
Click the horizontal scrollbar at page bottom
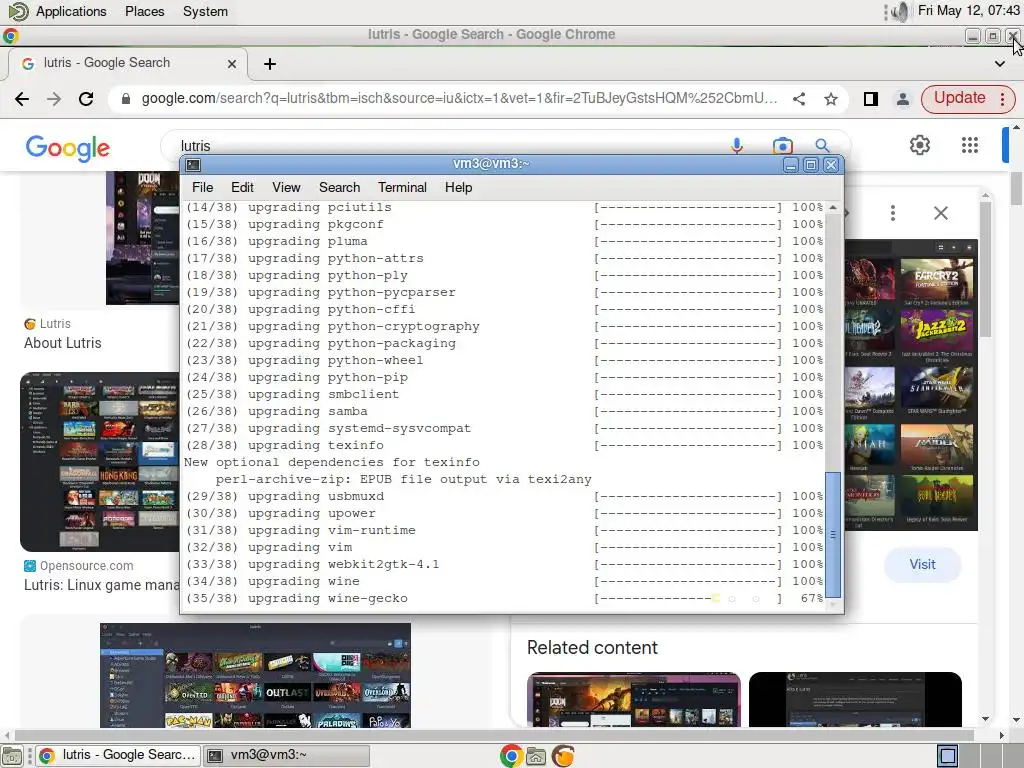click(494, 736)
